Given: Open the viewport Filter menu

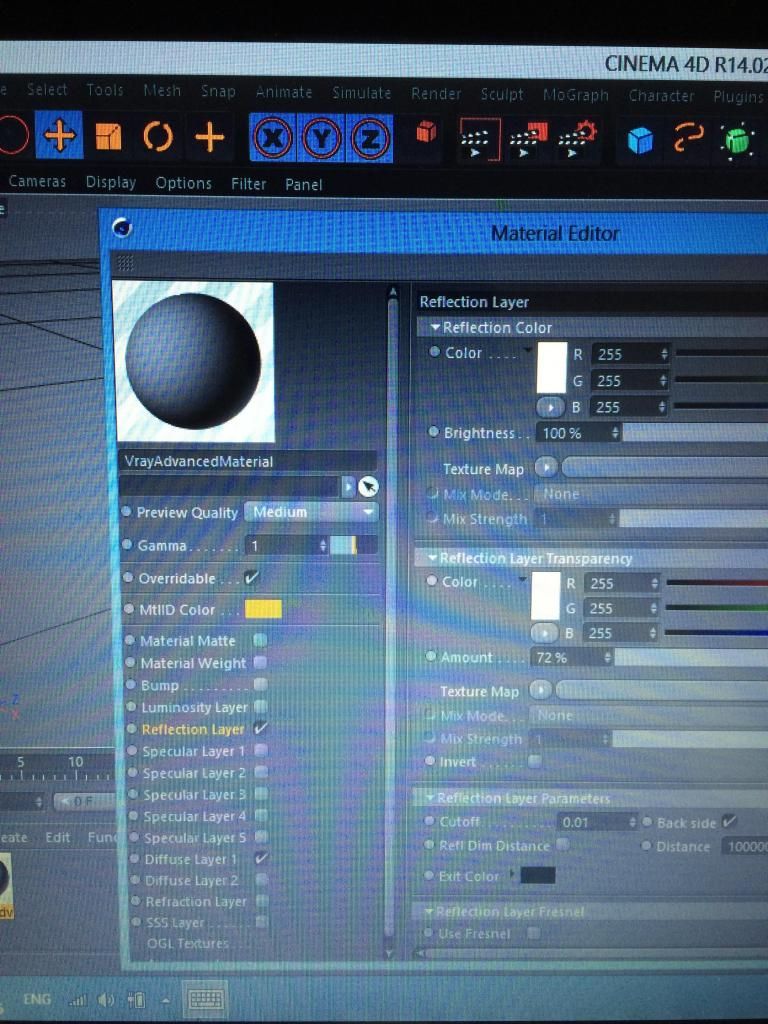Looking at the screenshot, I should (248, 184).
